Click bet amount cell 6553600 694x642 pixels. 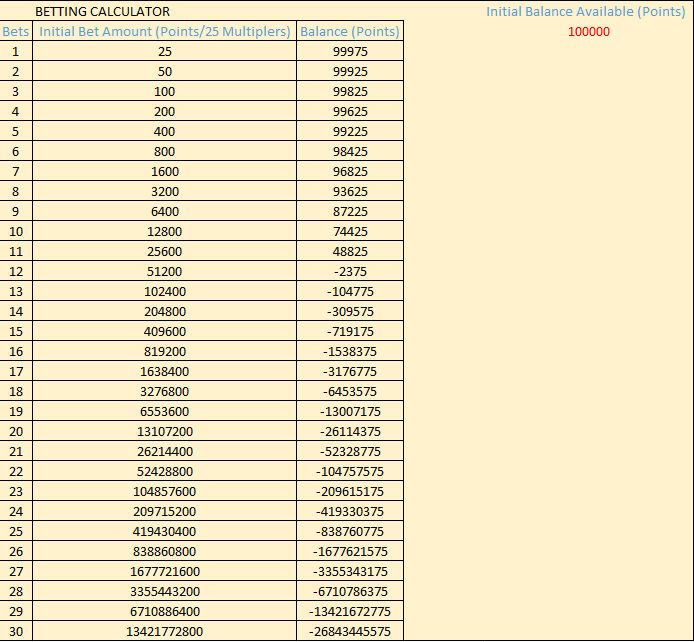pyautogui.click(x=165, y=411)
